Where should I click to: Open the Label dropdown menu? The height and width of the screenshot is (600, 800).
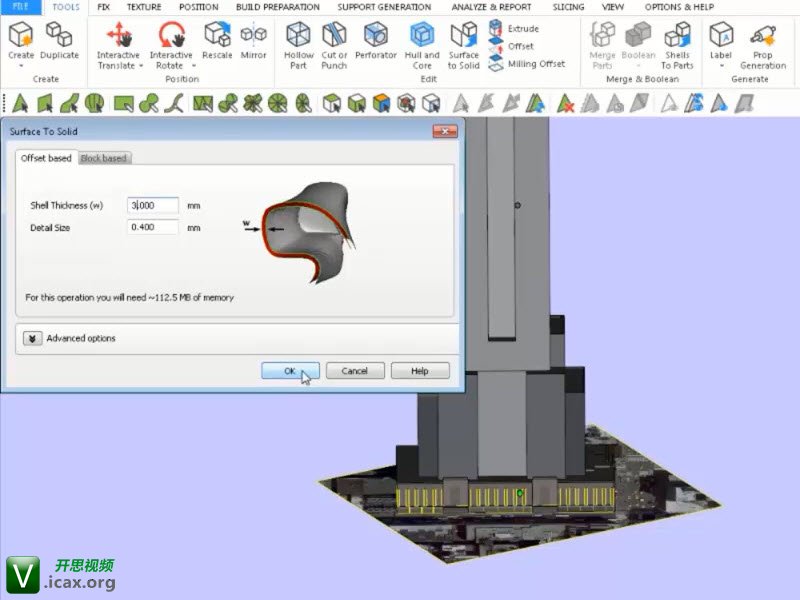click(720, 66)
